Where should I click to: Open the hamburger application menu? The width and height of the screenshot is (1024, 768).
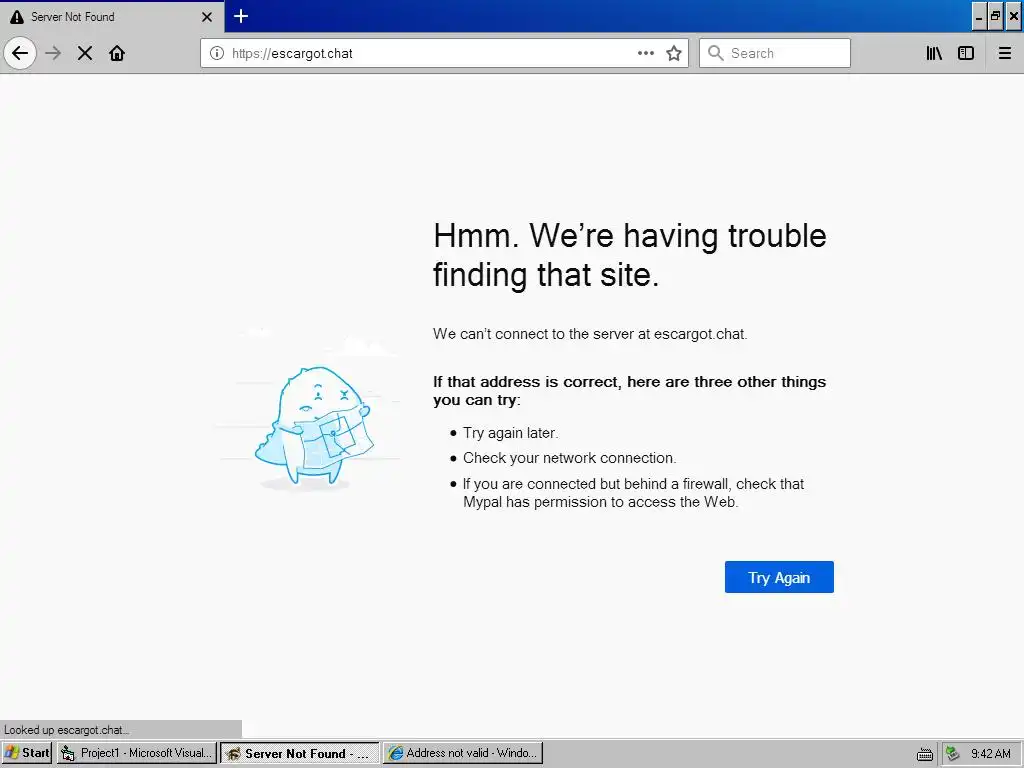click(x=1005, y=53)
